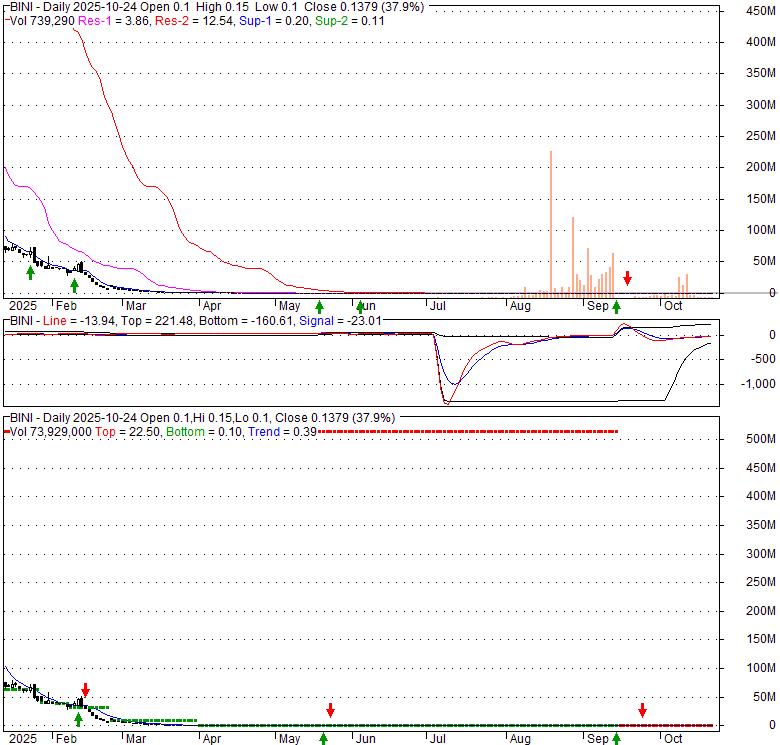
Task: Click the Apr label on bottom chart's time axis
Action: coord(211,738)
